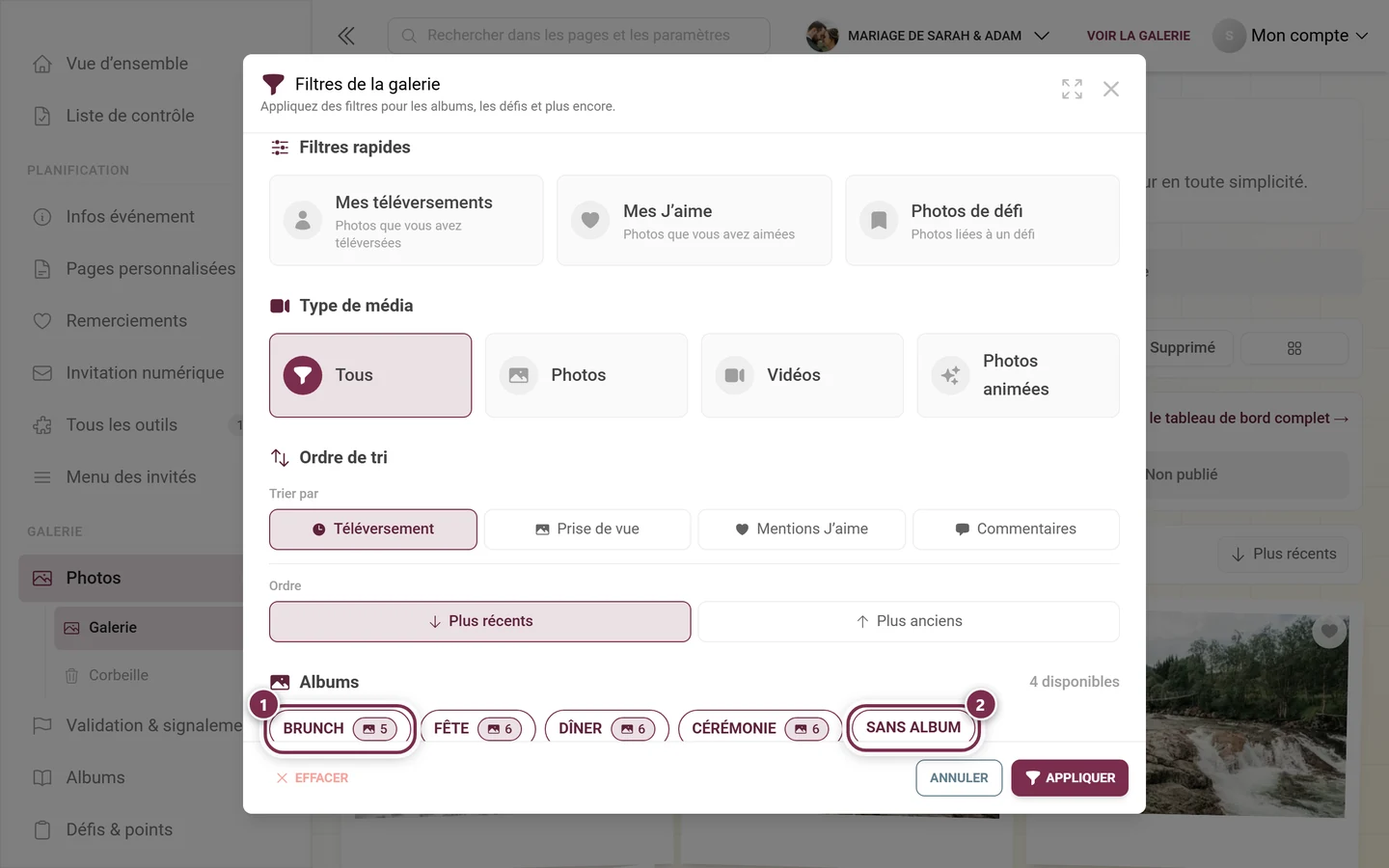Click heart icon on waterfall photo
This screenshot has height=868, width=1389.
pos(1329,631)
